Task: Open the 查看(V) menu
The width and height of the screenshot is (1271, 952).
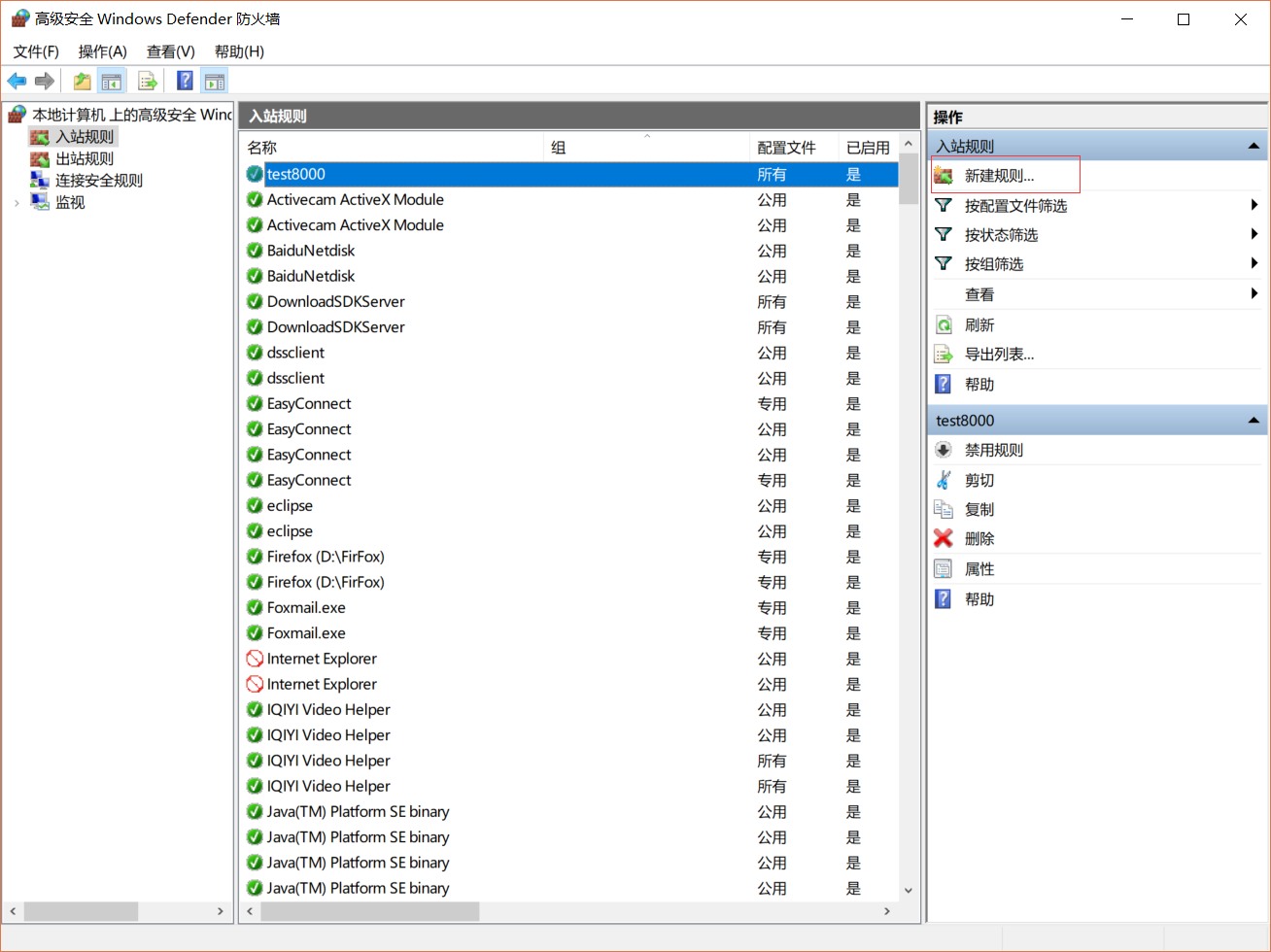Action: (170, 51)
